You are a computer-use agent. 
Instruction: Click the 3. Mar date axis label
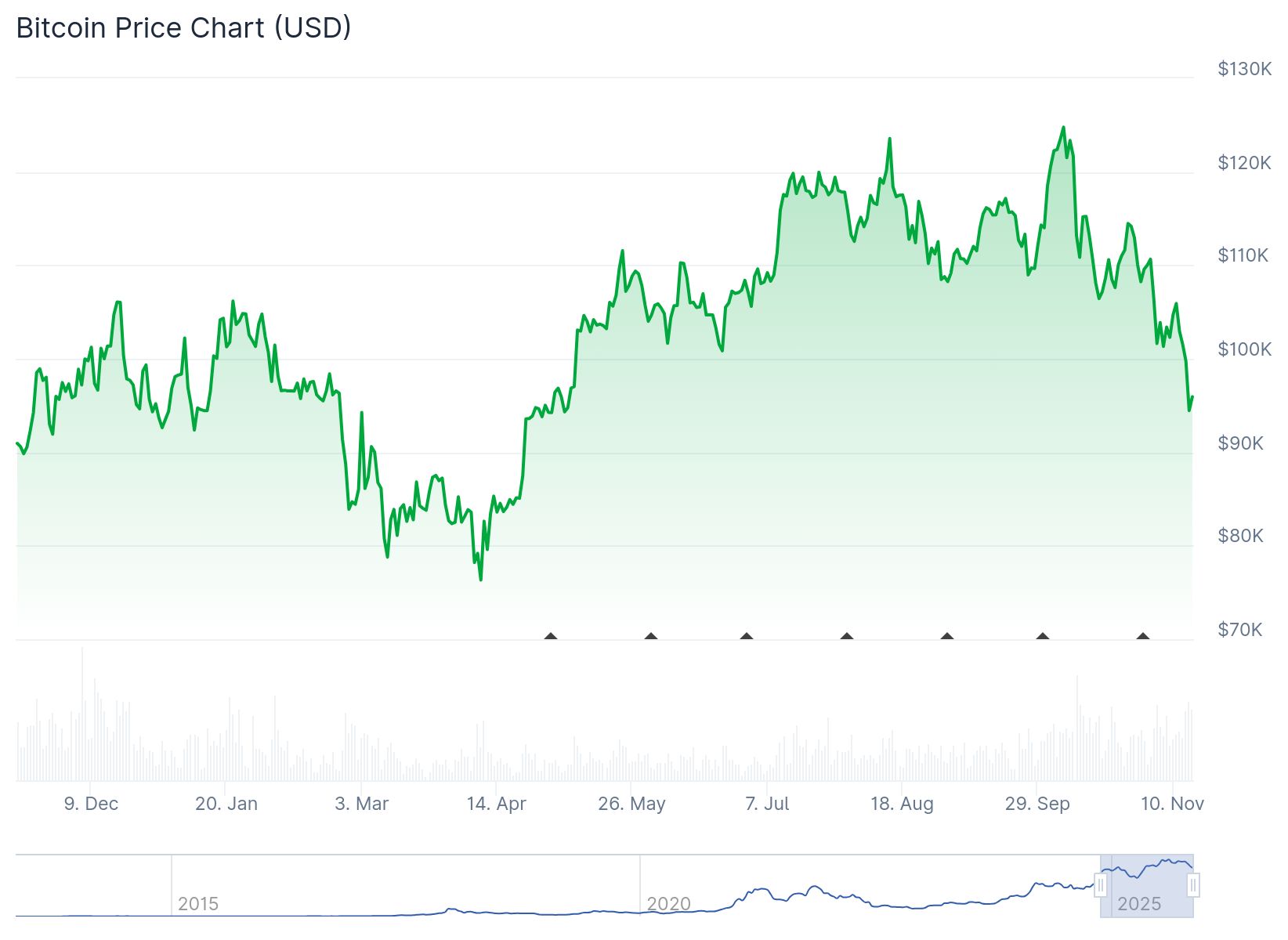coord(362,804)
